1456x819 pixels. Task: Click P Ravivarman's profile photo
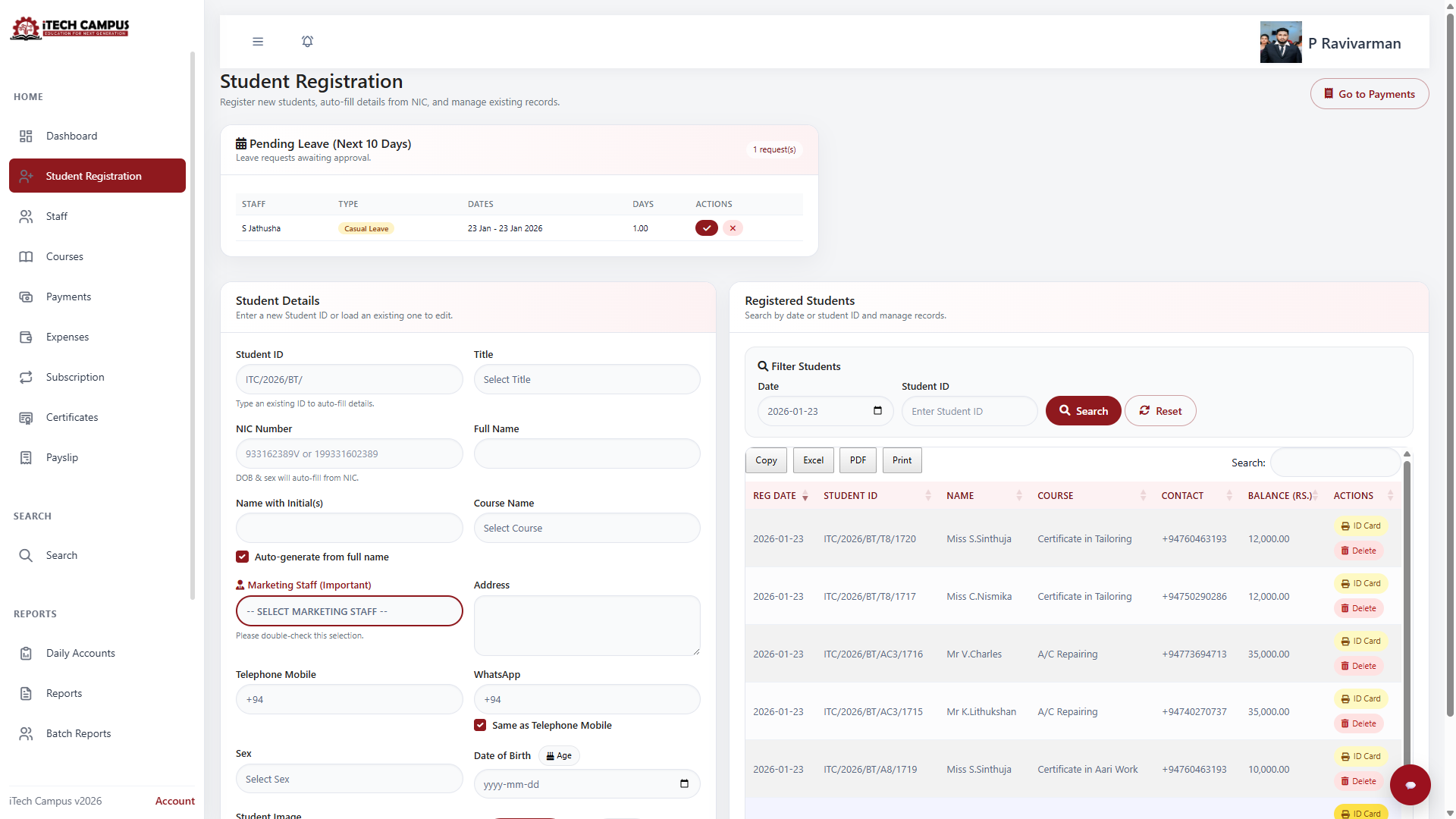tap(1280, 42)
